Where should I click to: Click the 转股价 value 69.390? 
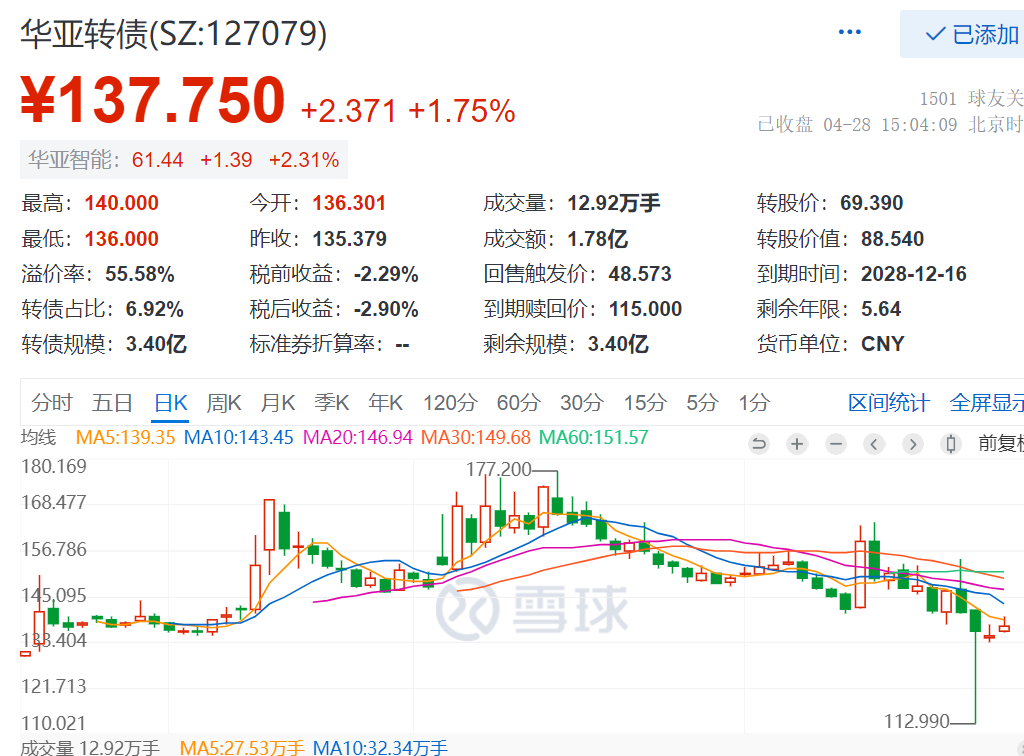[x=871, y=203]
